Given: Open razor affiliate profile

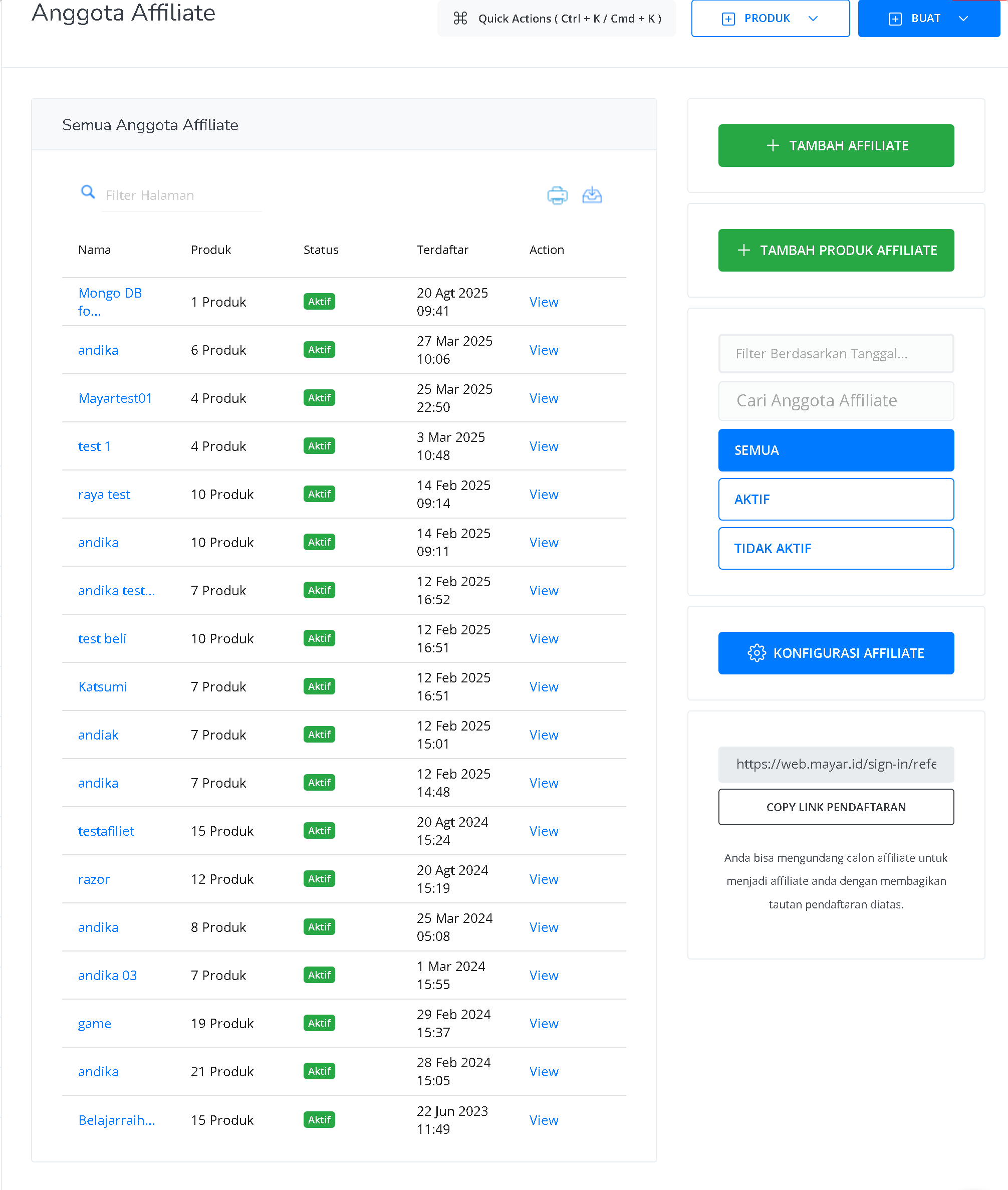Looking at the screenshot, I should pos(94,879).
